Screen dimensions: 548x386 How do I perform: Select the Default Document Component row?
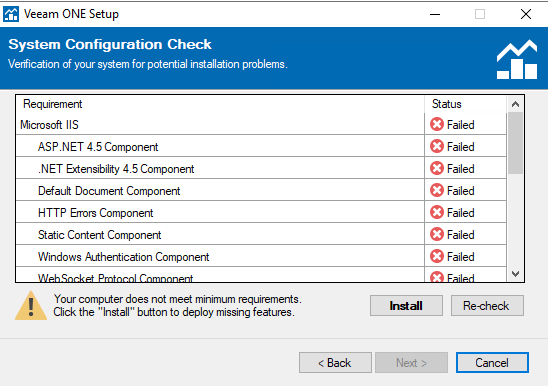pyautogui.click(x=261, y=191)
